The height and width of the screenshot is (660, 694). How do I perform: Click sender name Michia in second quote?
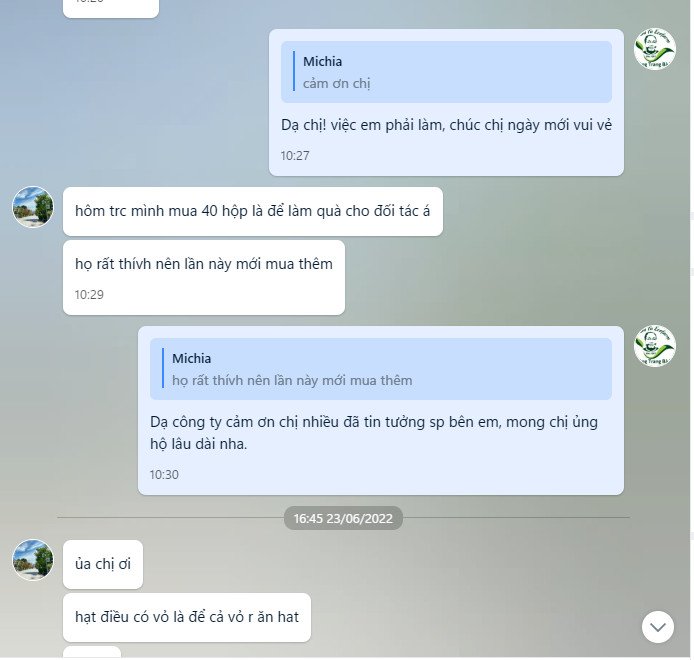click(191, 359)
